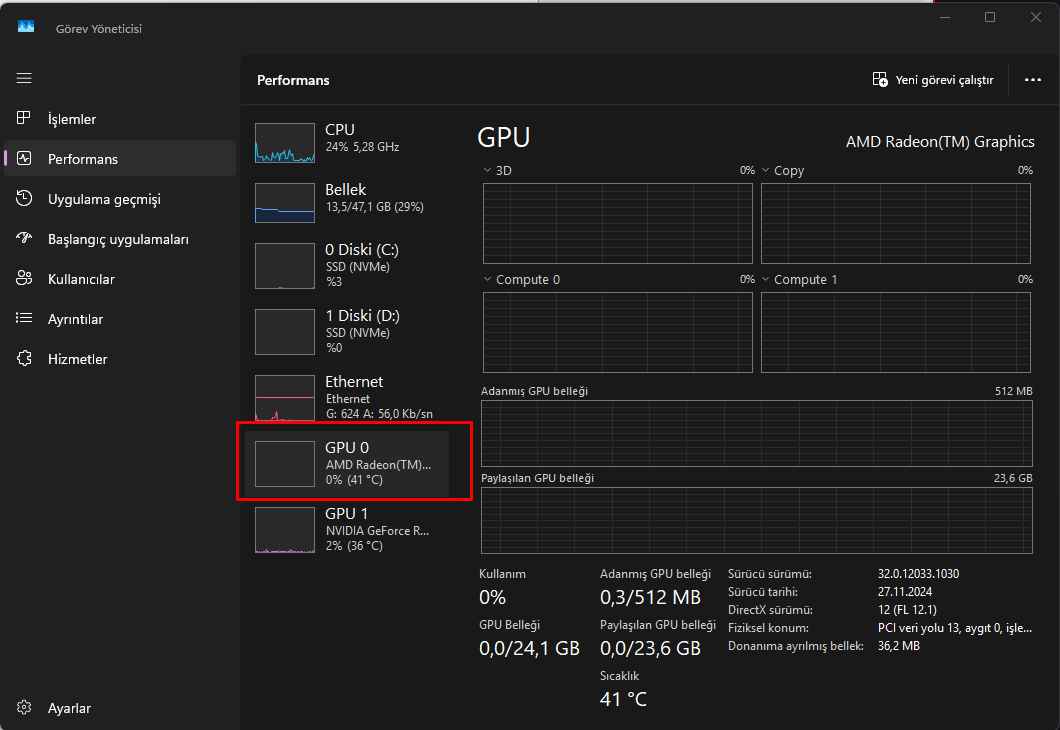
Task: Click Yeni görevi çalıştır button
Action: pos(932,80)
